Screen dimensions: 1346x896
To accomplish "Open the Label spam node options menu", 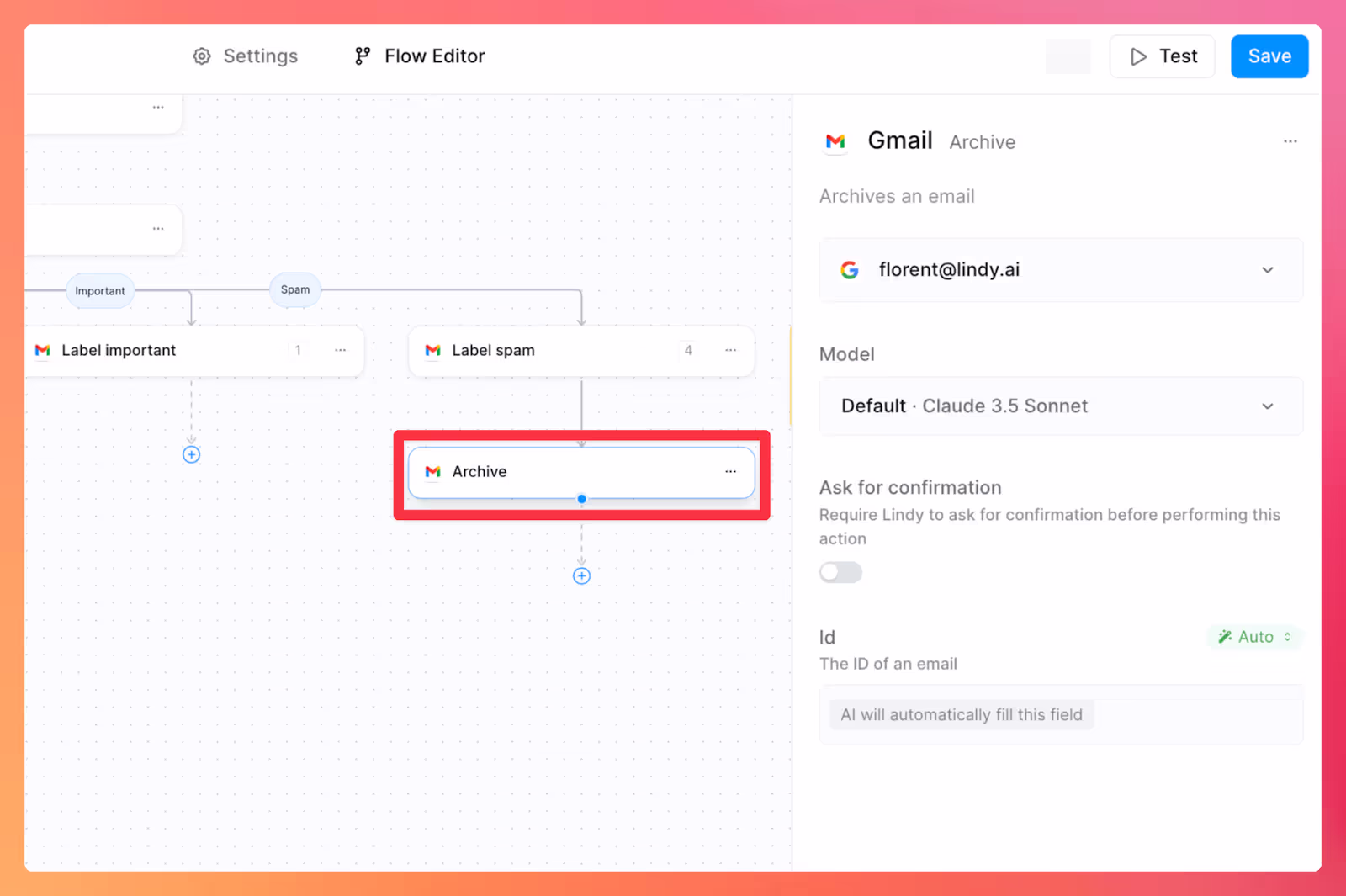I will (x=731, y=350).
